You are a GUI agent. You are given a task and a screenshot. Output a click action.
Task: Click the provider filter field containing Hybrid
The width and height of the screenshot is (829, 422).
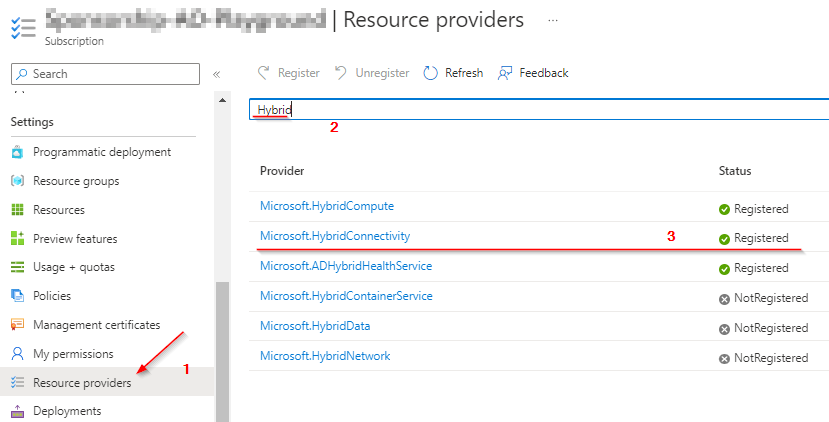click(x=539, y=109)
